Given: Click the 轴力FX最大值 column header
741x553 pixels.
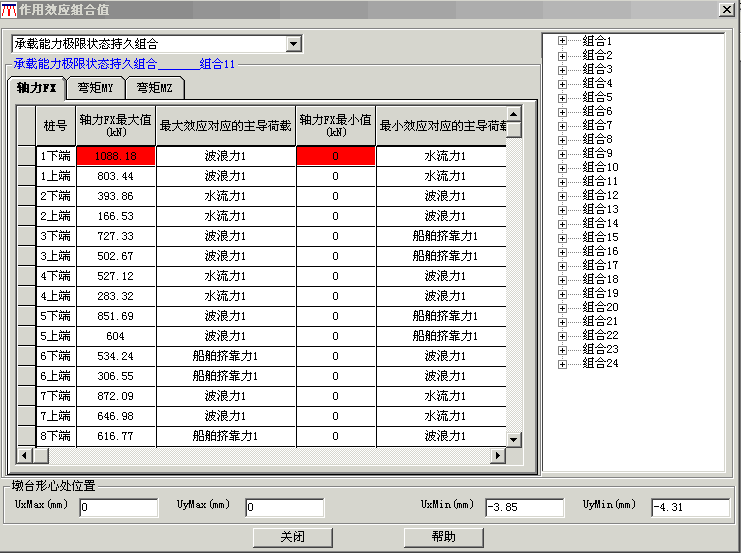Looking at the screenshot, I should 115,125.
